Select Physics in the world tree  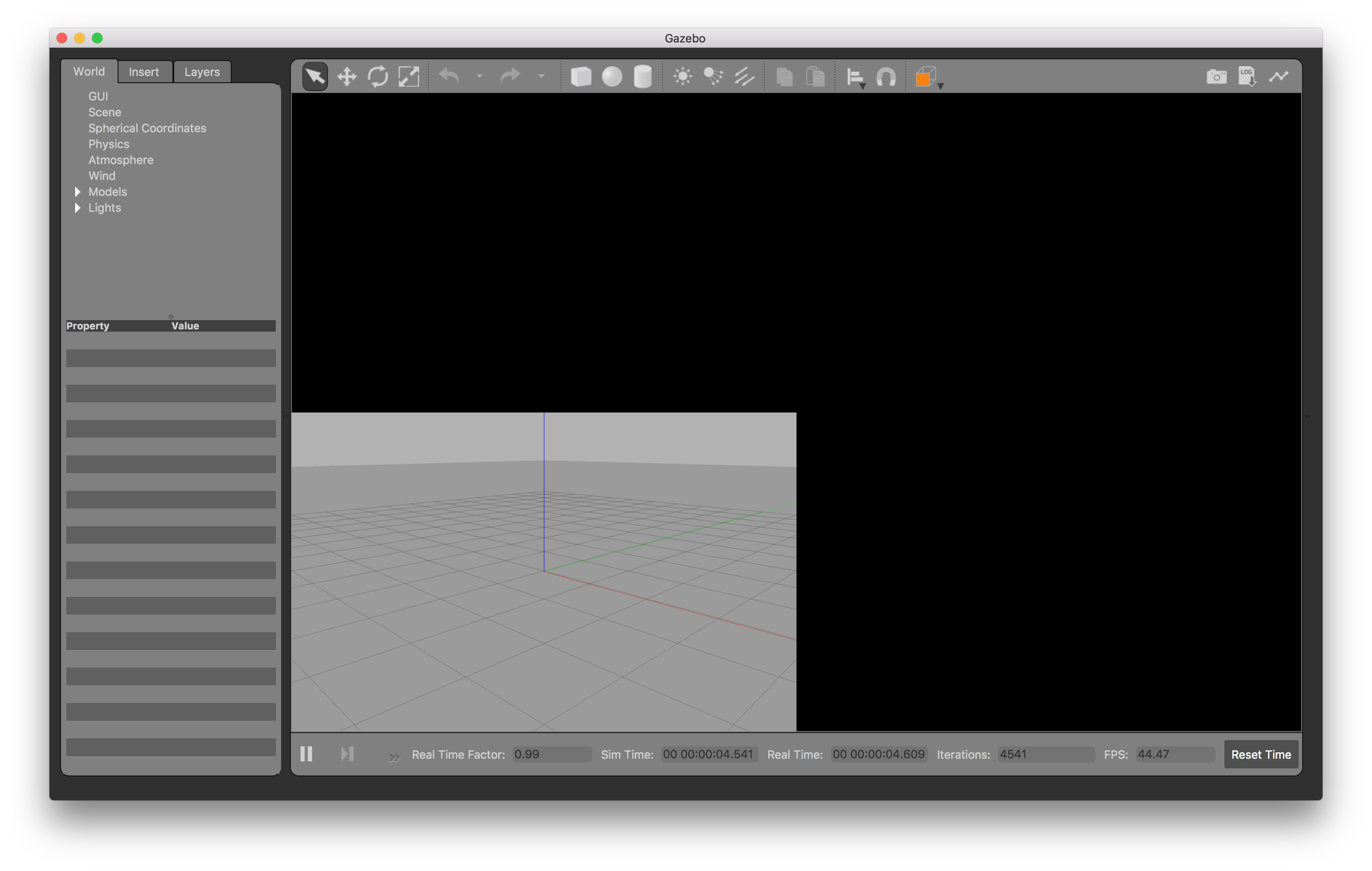[x=109, y=144]
